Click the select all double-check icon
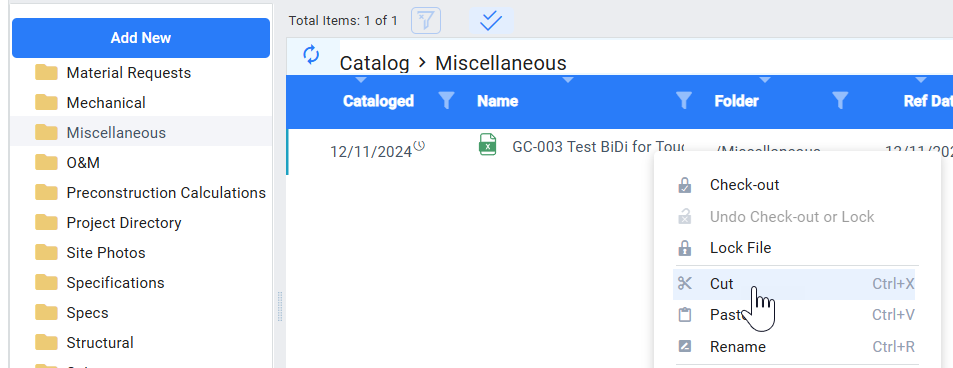The height and width of the screenshot is (368, 953). (491, 21)
